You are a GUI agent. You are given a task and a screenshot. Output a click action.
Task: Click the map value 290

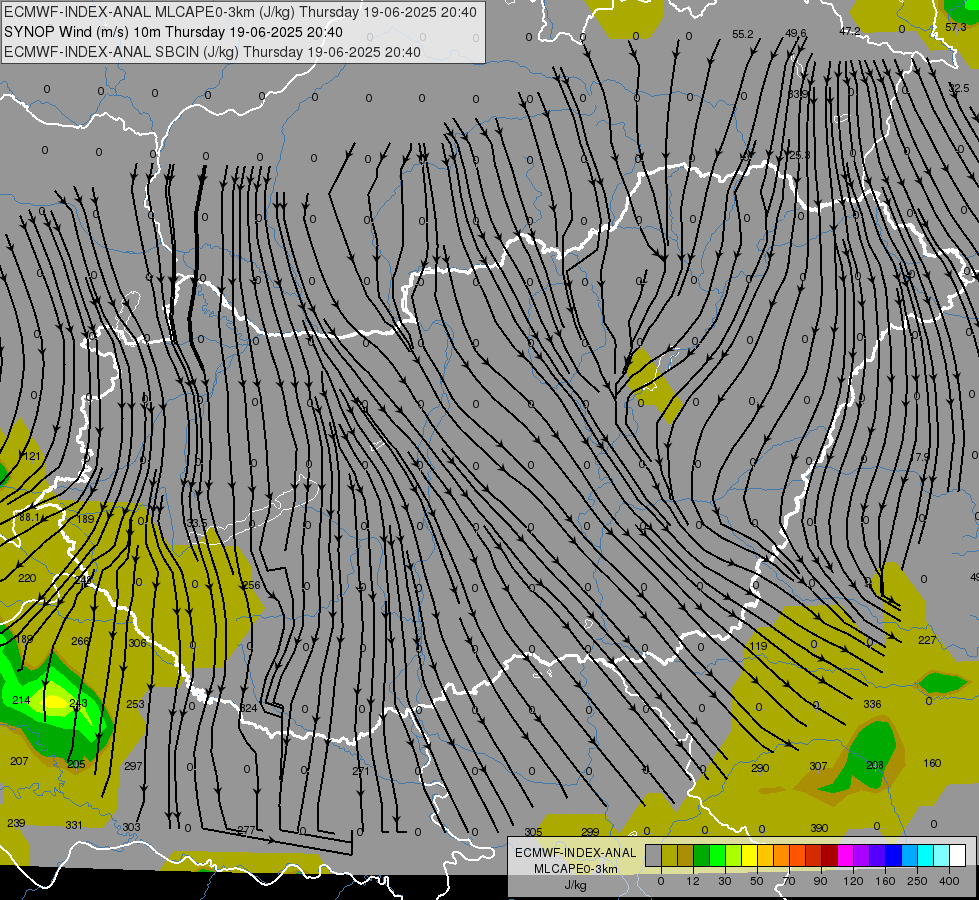pyautogui.click(x=760, y=768)
